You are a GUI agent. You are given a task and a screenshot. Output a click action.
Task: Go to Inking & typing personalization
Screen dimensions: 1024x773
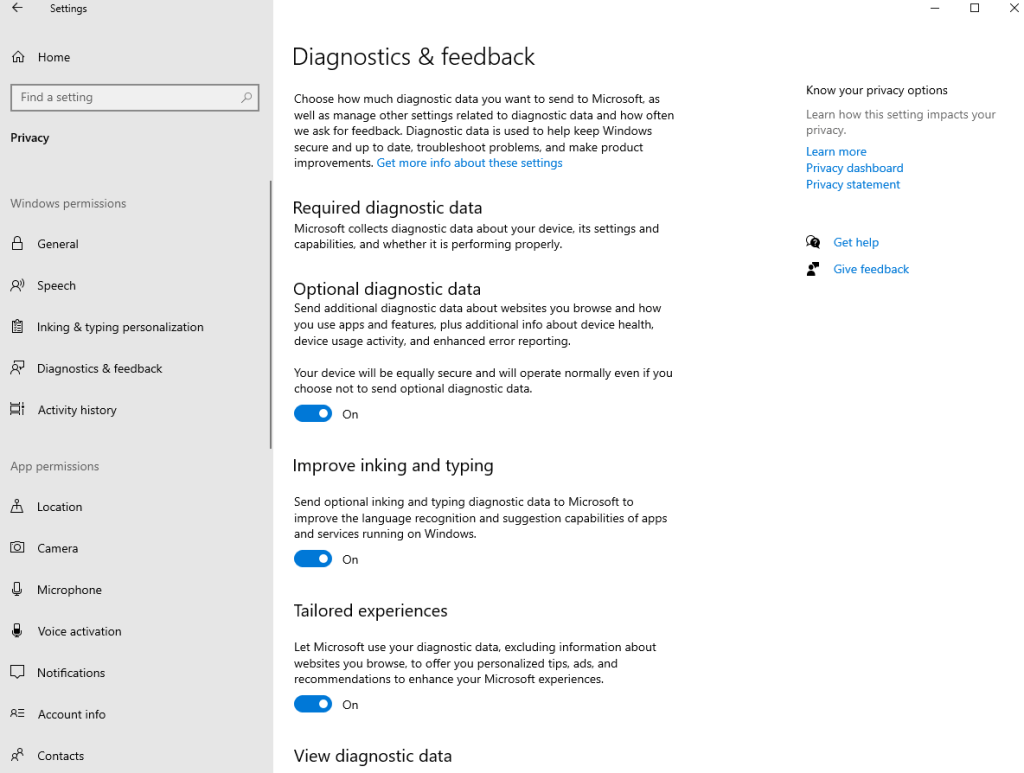pyautogui.click(x=120, y=327)
